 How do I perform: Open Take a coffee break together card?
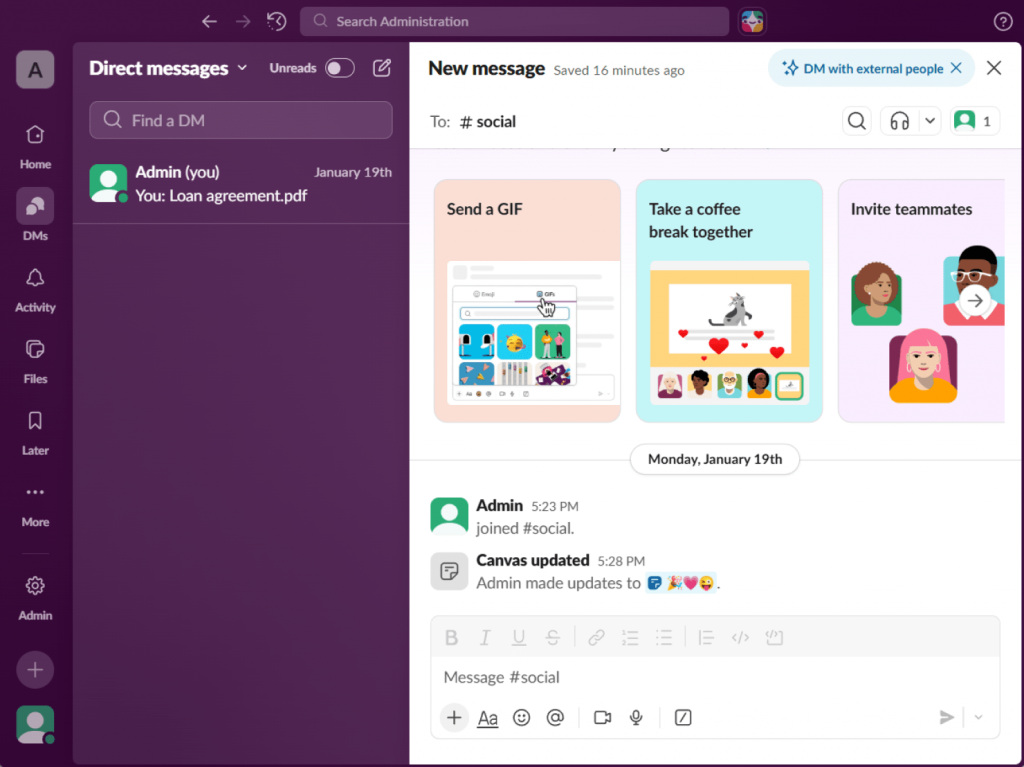click(x=729, y=301)
